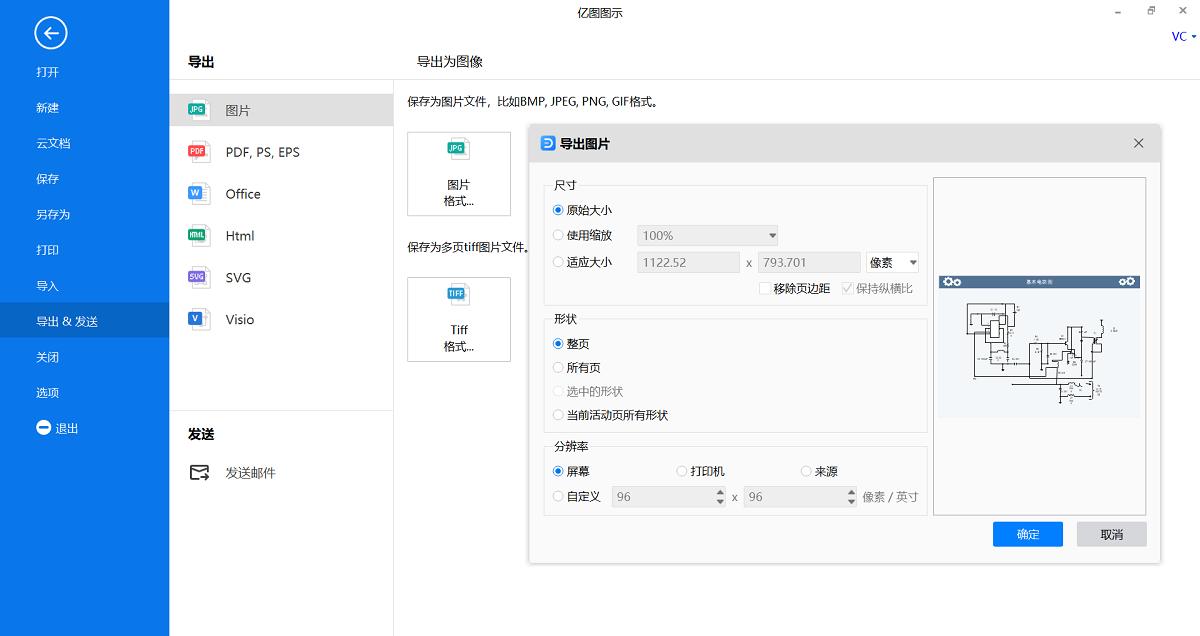Switch to the 打印 sidebar item
1200x636 pixels.
(47, 250)
